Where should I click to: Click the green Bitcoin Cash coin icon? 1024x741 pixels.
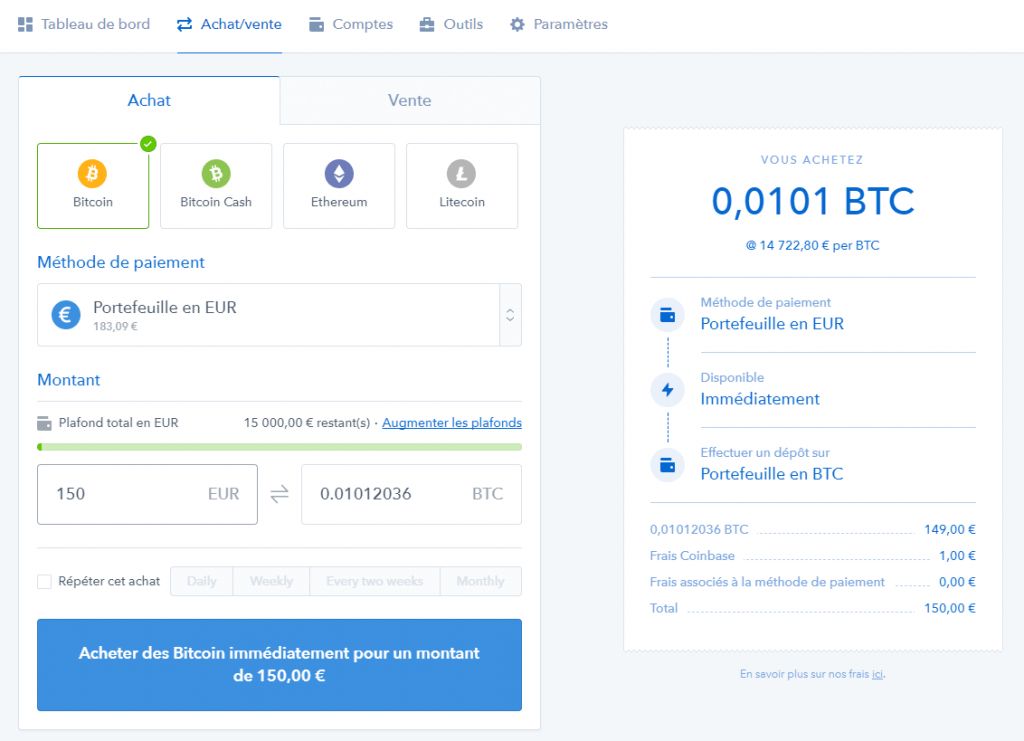tap(216, 174)
